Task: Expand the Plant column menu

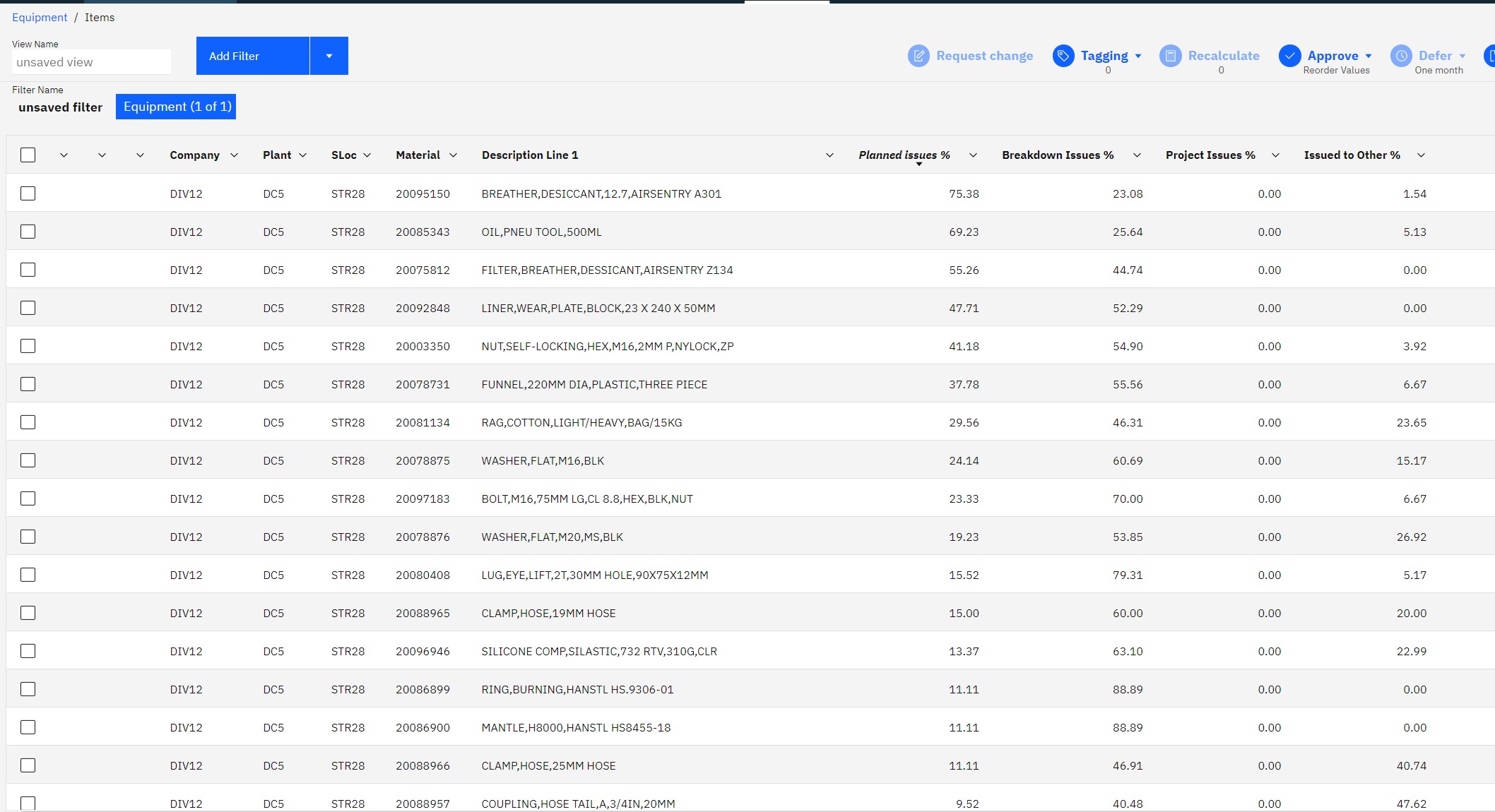Action: (x=303, y=155)
